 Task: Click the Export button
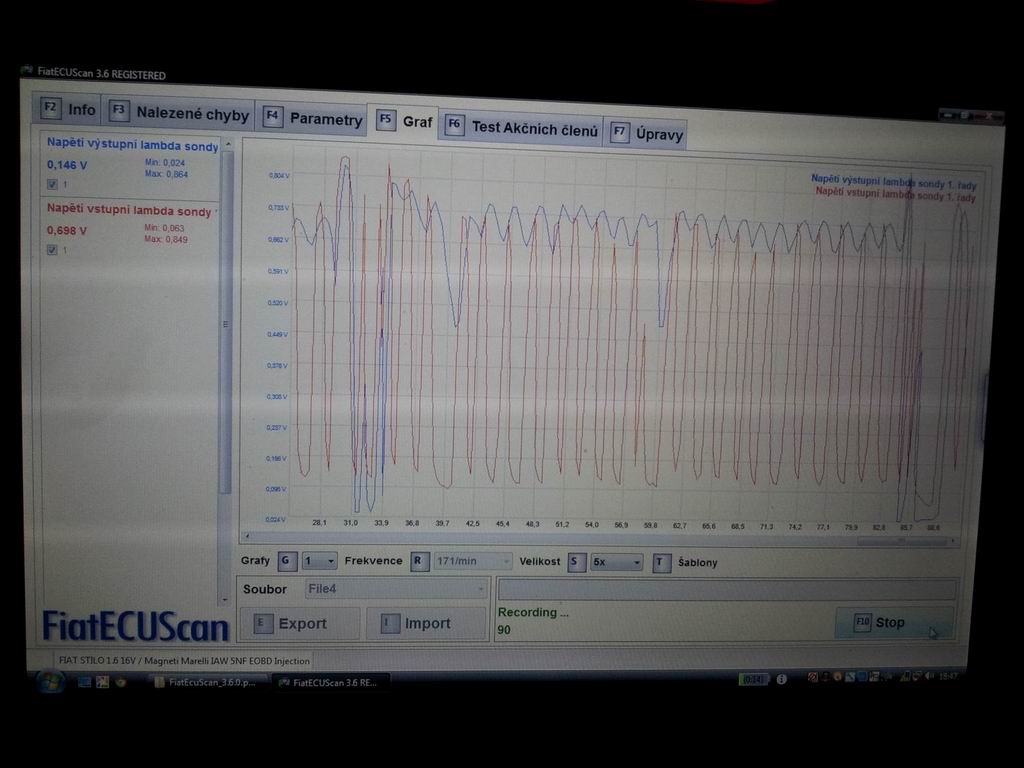[300, 624]
